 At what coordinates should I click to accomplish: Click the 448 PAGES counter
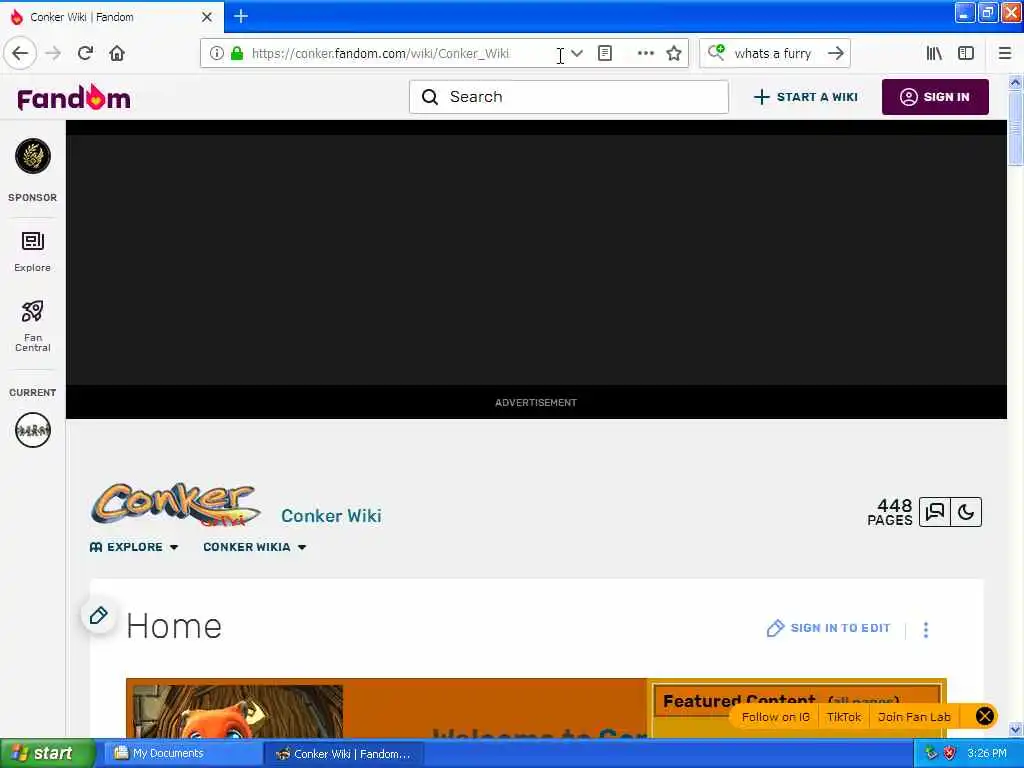point(890,512)
